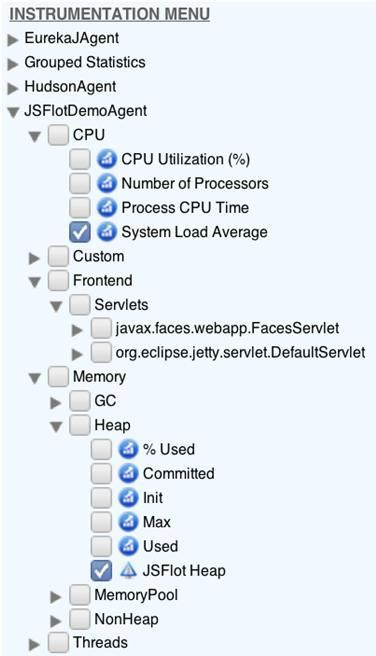376x656 pixels.
Task: Check the Threads checkbox
Action: tap(58, 643)
